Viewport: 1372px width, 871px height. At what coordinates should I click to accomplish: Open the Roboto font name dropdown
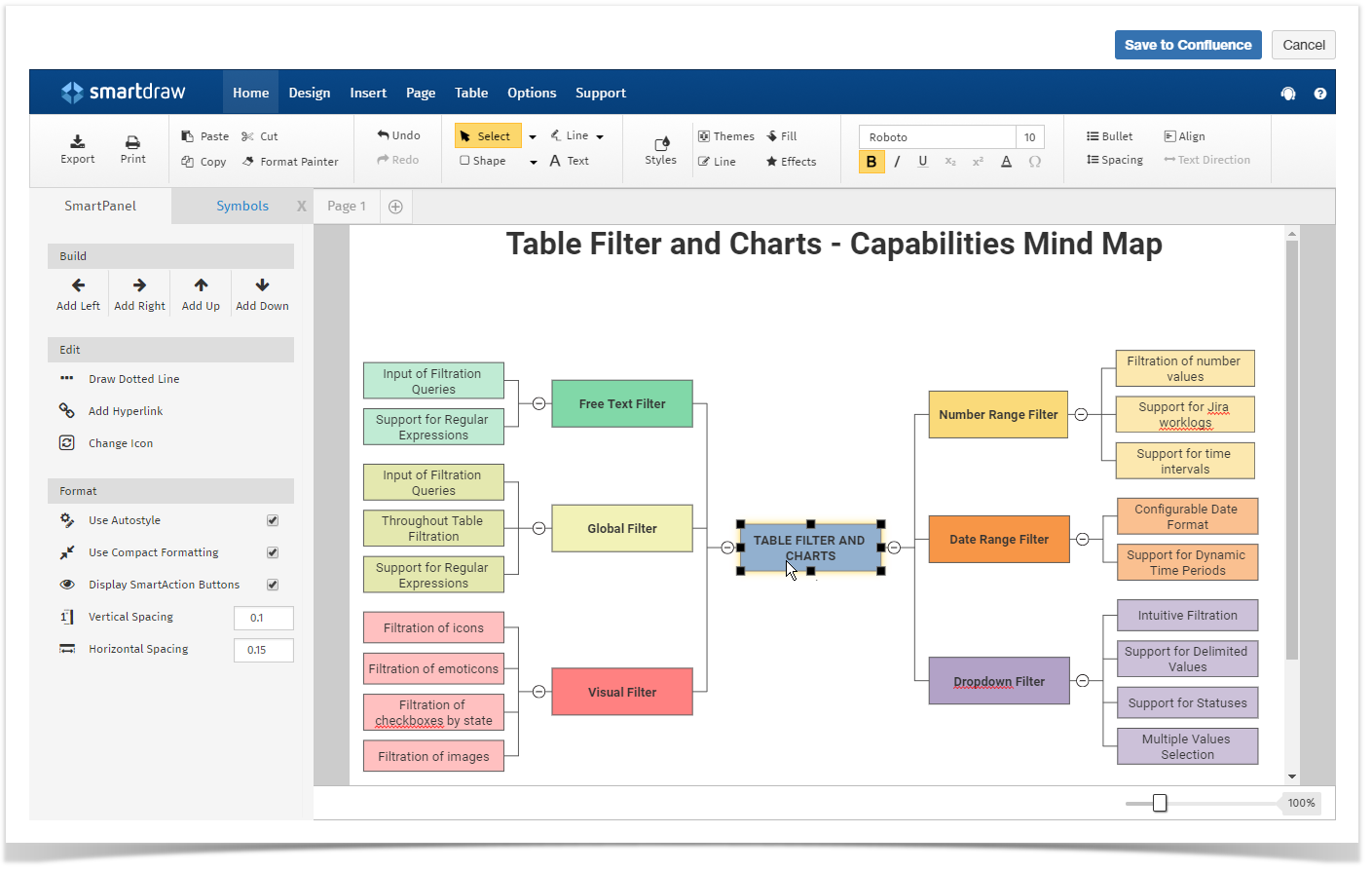pos(938,137)
